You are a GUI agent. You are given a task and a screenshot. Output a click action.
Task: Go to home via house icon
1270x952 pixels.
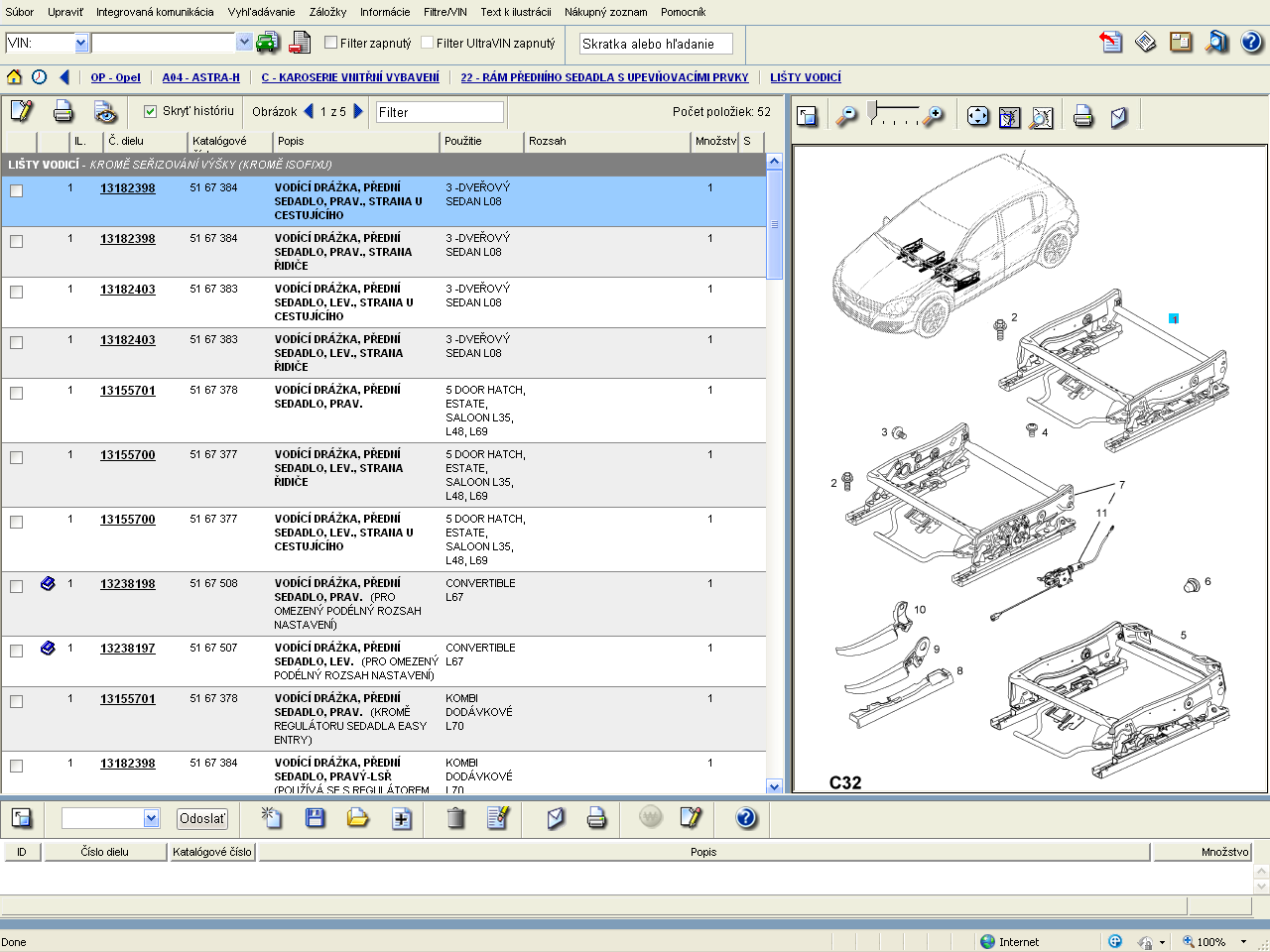(14, 77)
